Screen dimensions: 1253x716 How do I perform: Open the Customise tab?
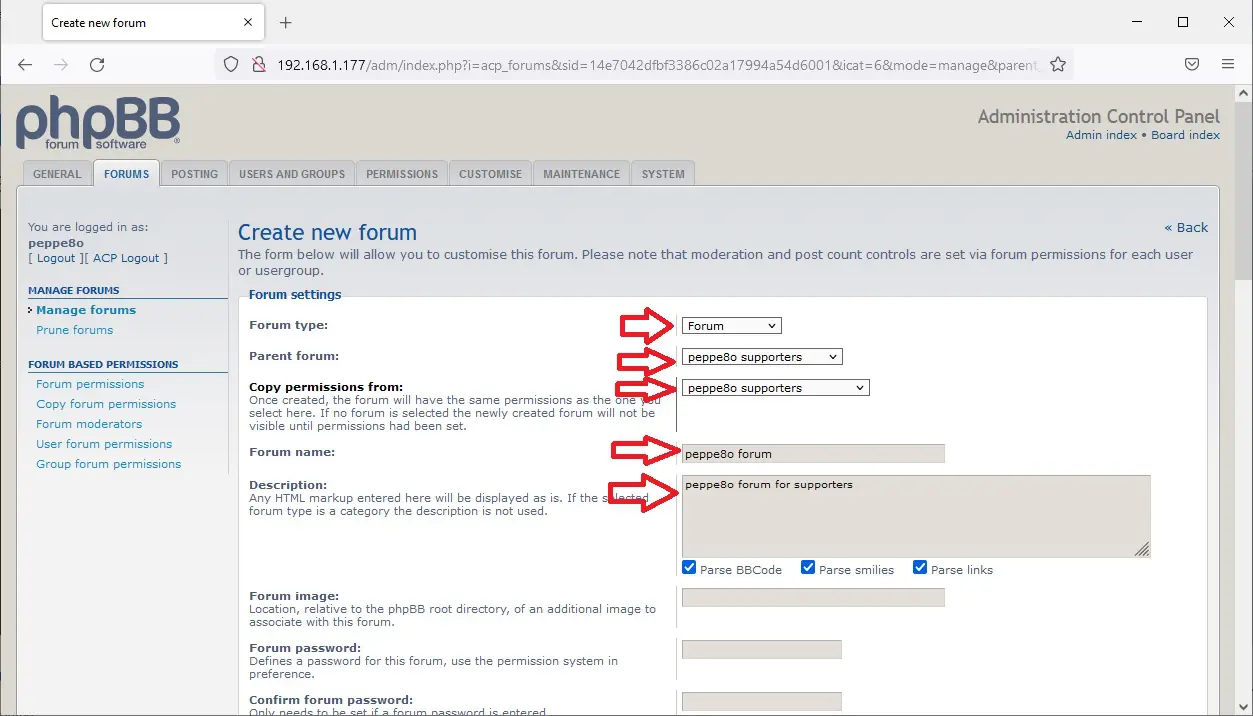(x=490, y=174)
